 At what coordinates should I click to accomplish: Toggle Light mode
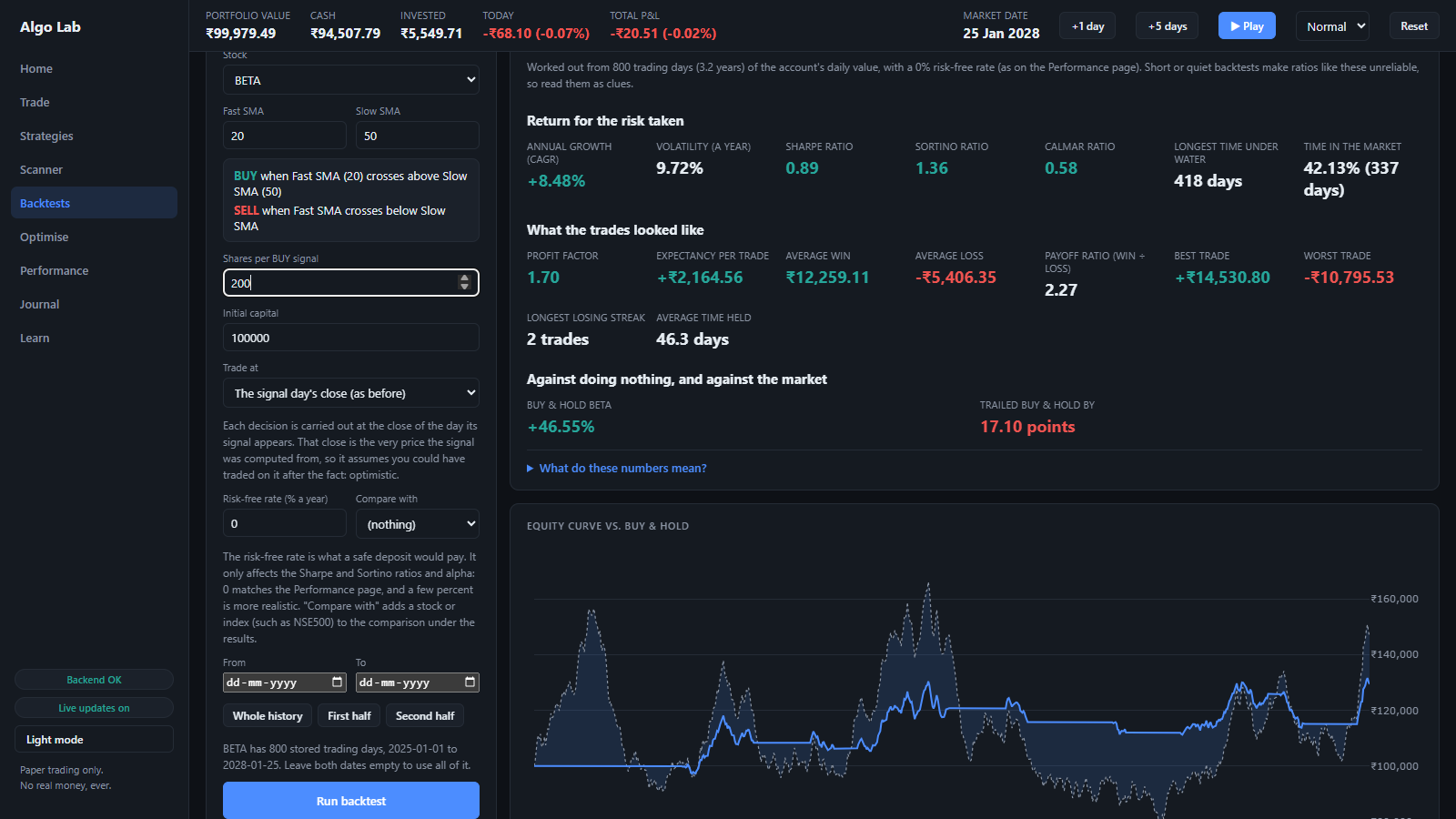(94, 739)
